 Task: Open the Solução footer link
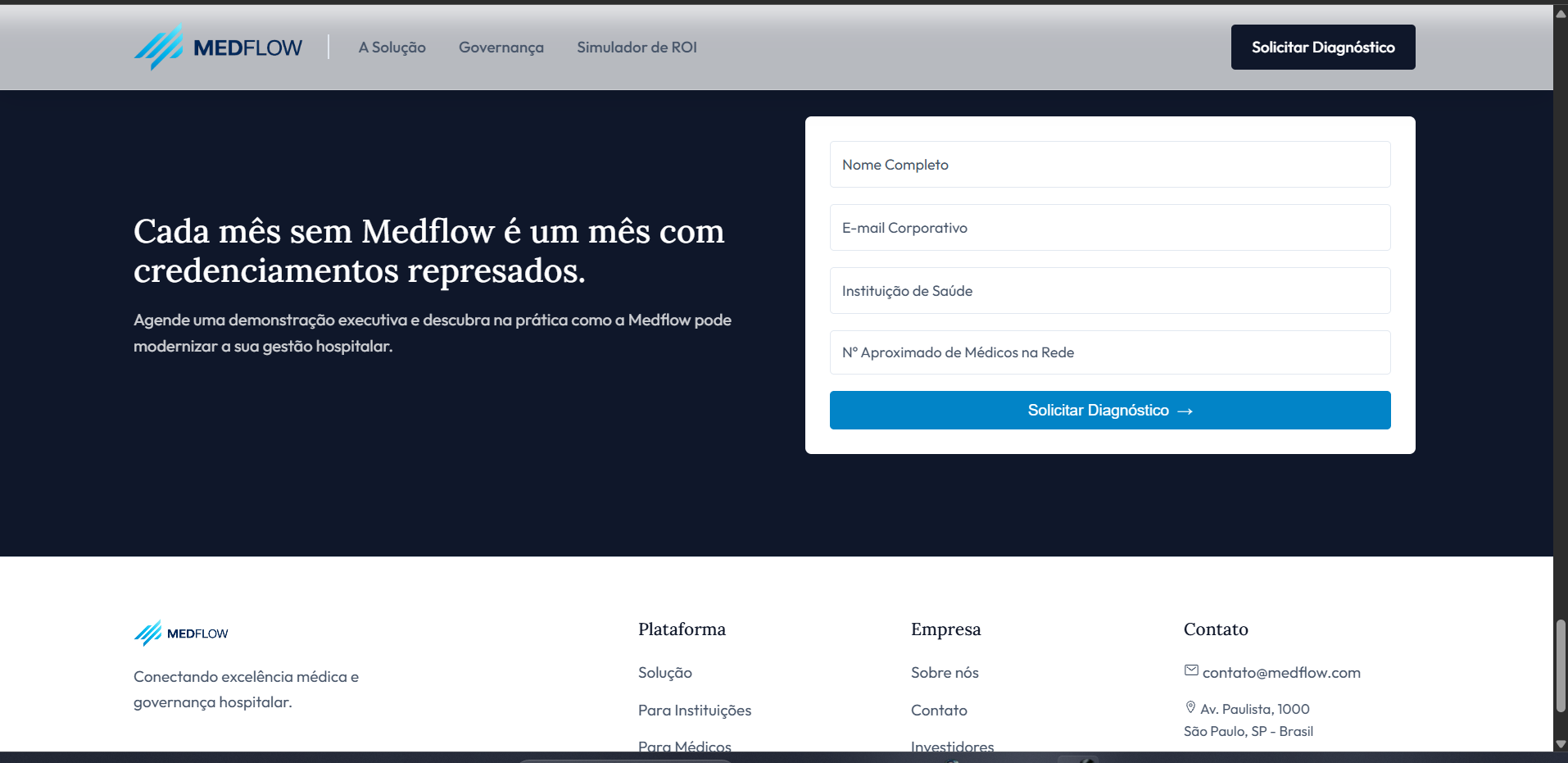point(665,673)
